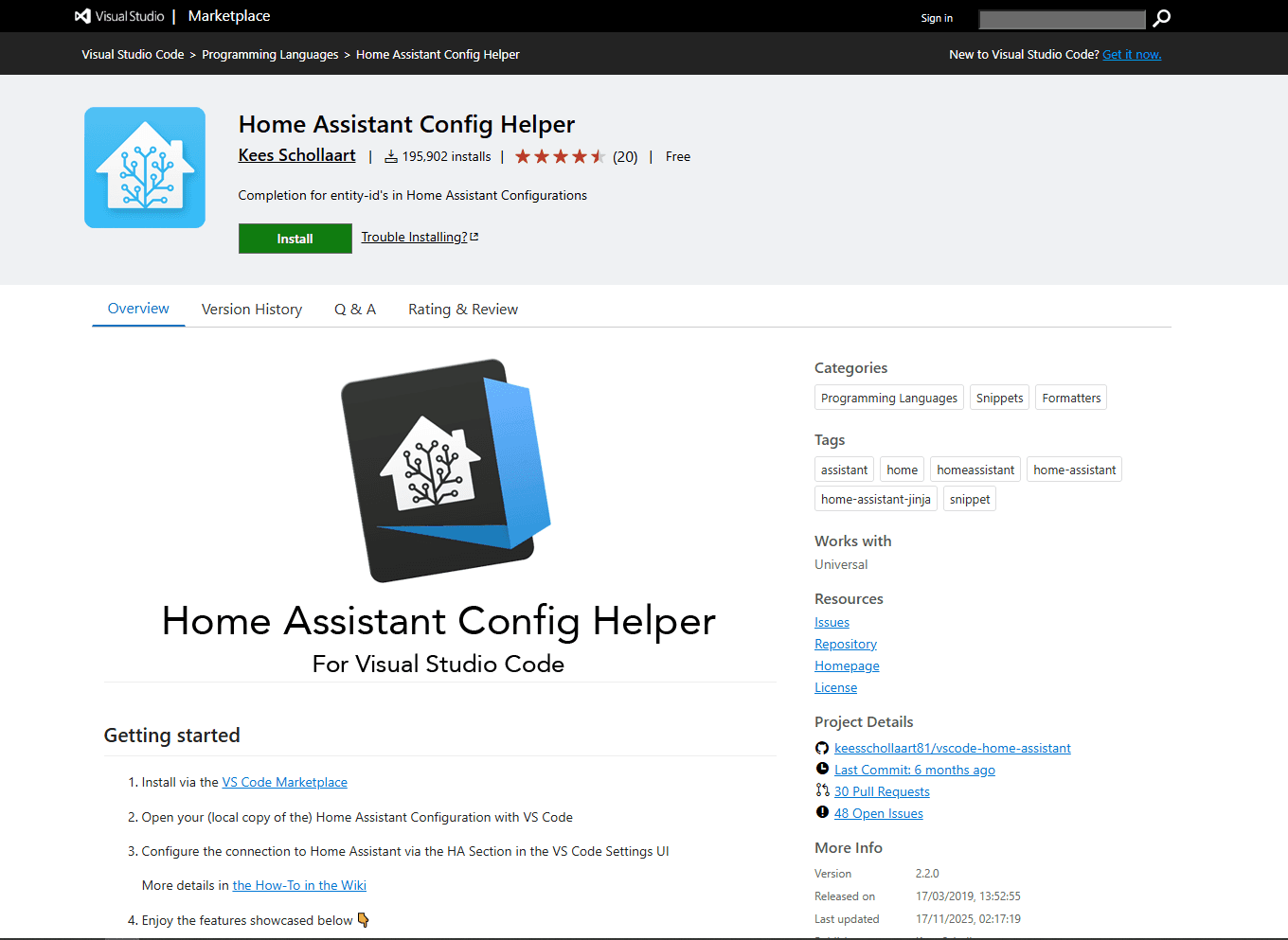Click released date 17/03/2019, 13:52:55
Image resolution: width=1288 pixels, height=940 pixels.
tap(968, 896)
